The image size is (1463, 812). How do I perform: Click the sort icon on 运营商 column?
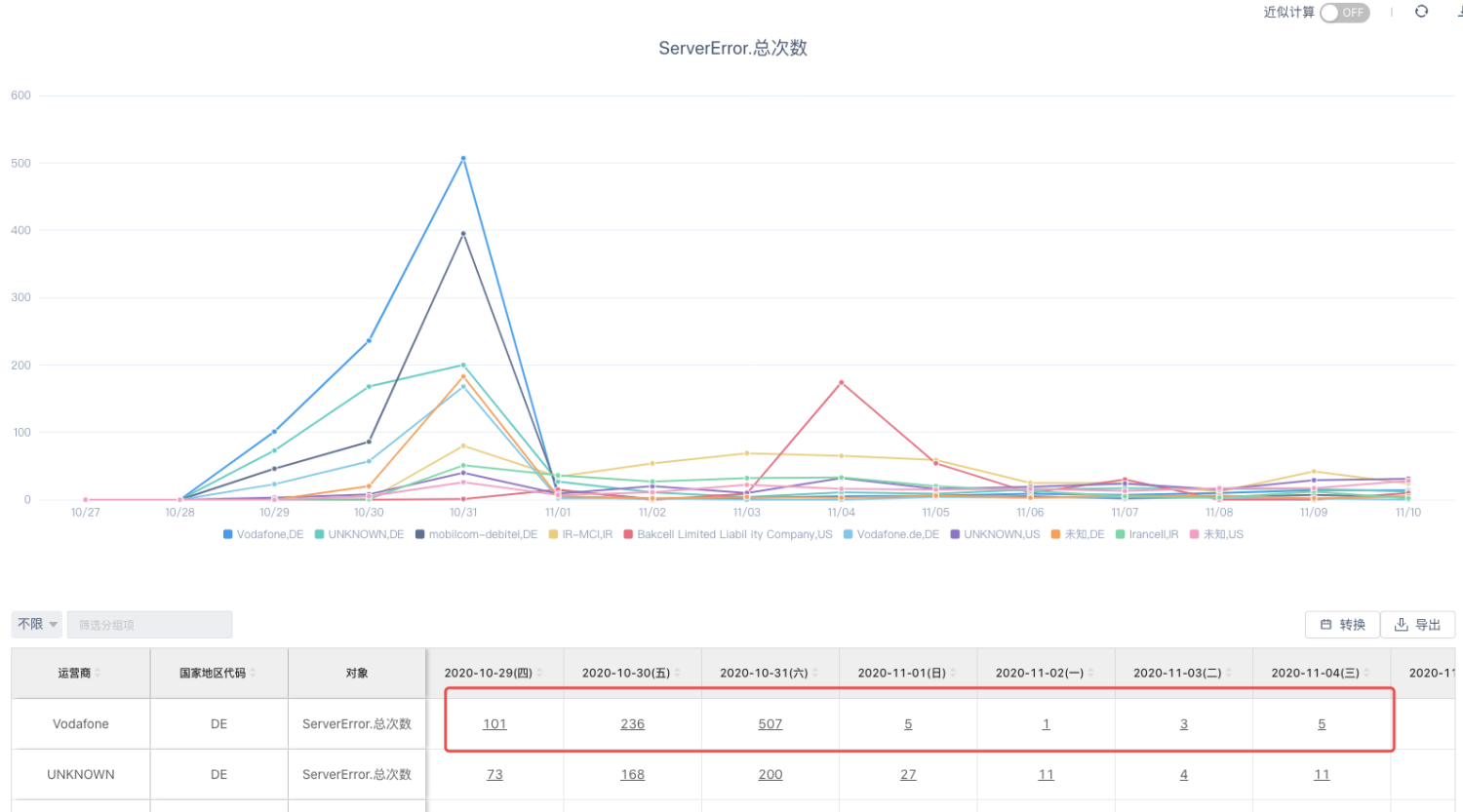[98, 674]
